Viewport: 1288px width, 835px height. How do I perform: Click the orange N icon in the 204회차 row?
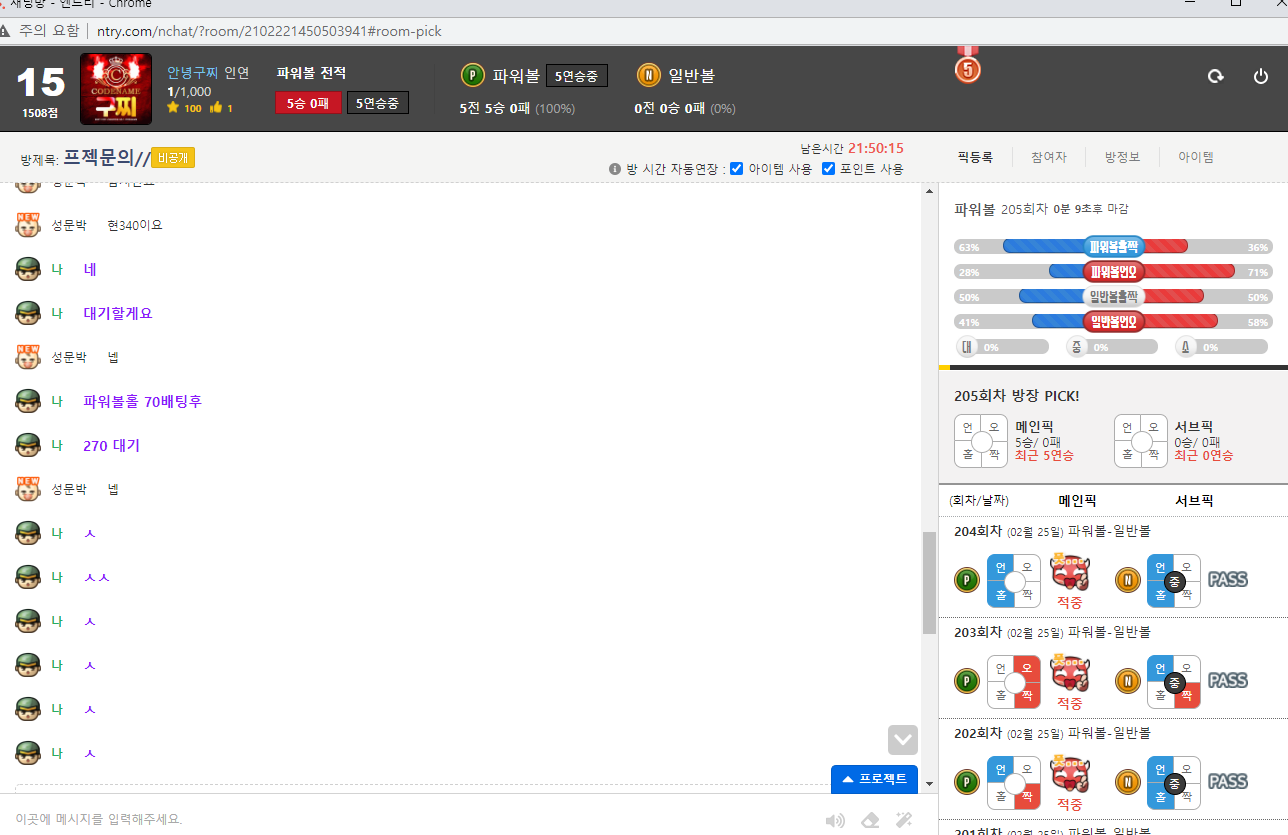click(x=1128, y=580)
